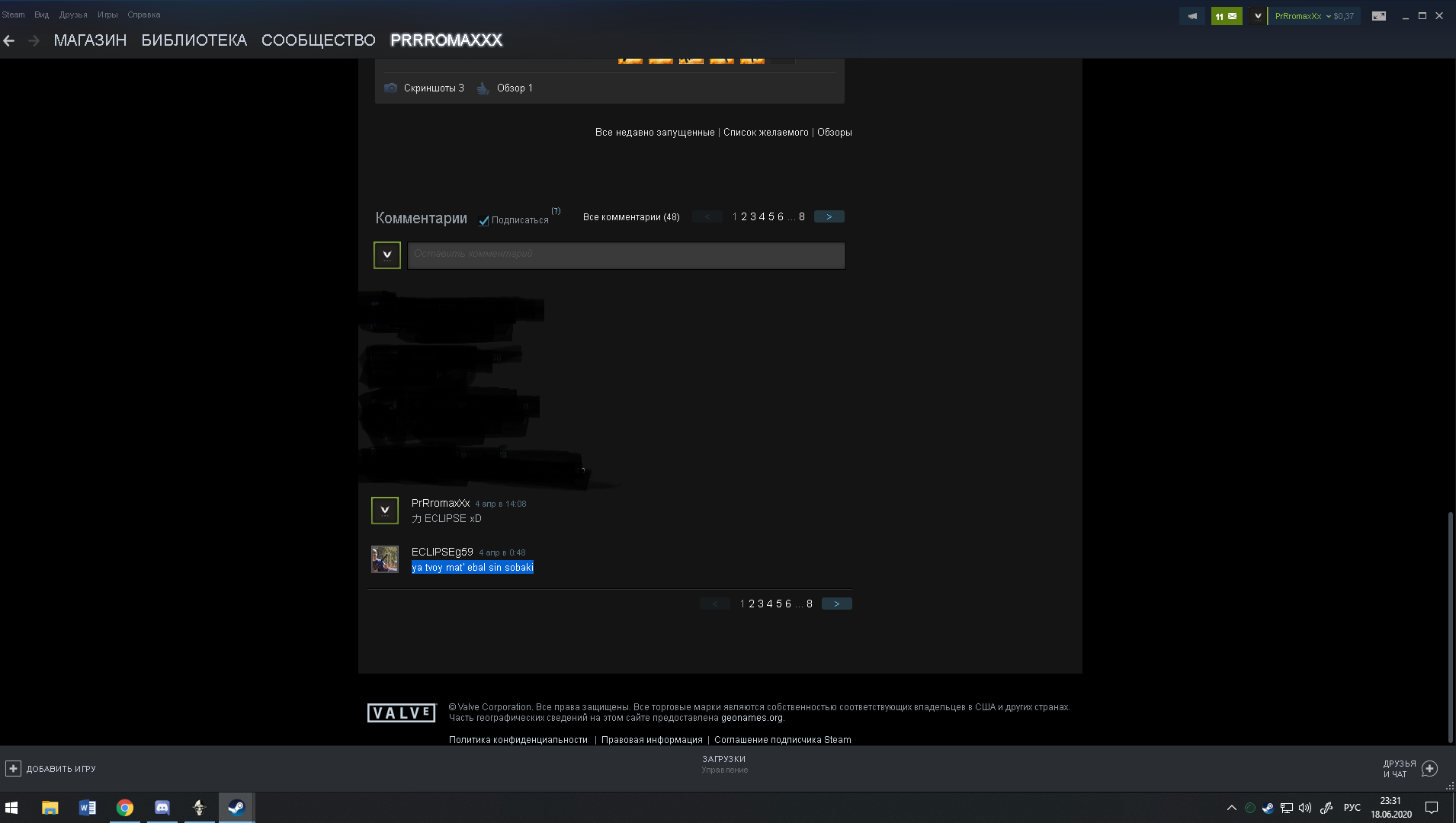Toggle the Подписаться checkbox
Image resolution: width=1456 pixels, height=823 pixels.
483,221
